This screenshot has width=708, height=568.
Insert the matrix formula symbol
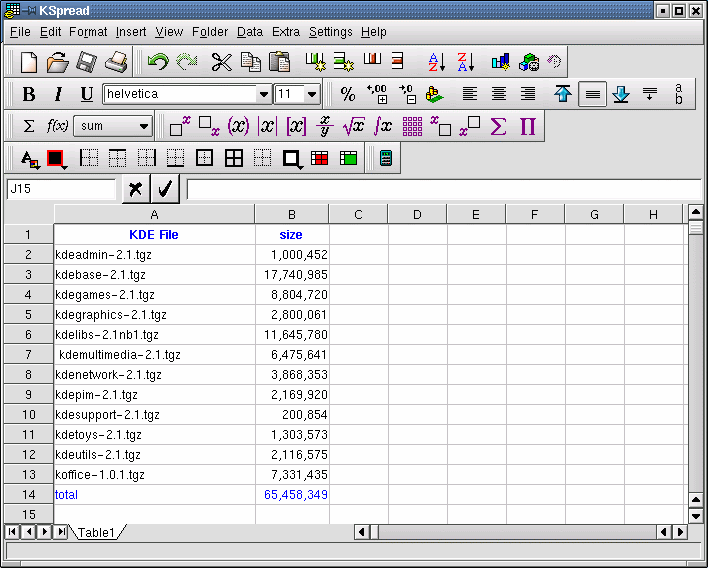pyautogui.click(x=412, y=126)
